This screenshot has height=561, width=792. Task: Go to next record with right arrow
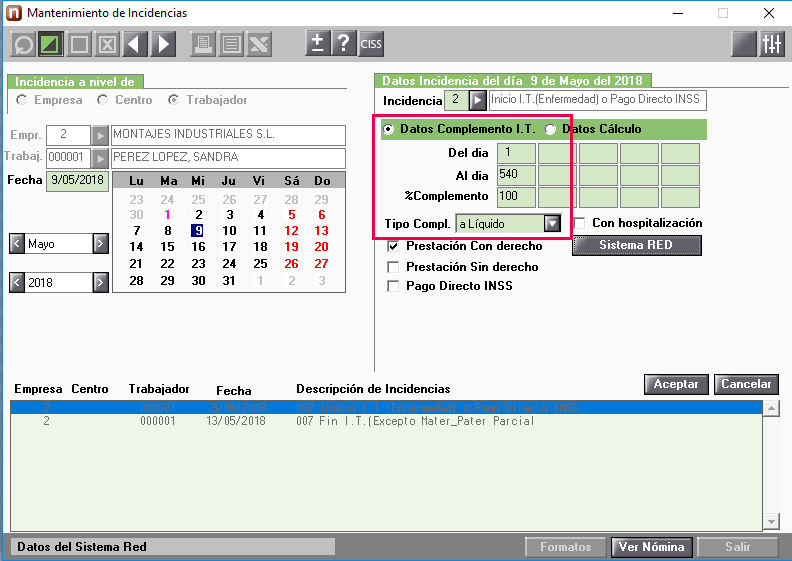(163, 44)
